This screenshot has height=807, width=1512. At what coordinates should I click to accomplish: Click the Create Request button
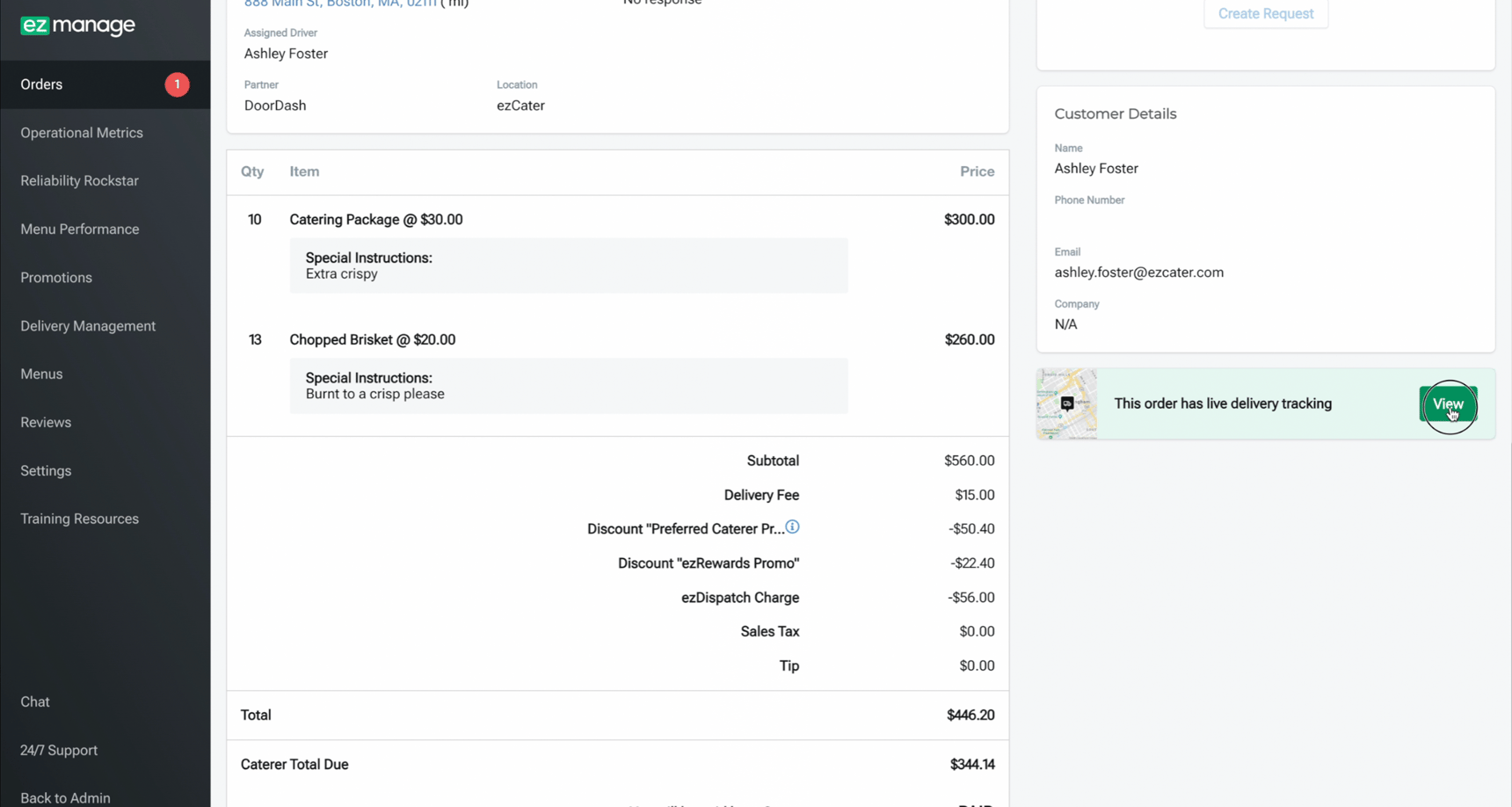(1266, 13)
